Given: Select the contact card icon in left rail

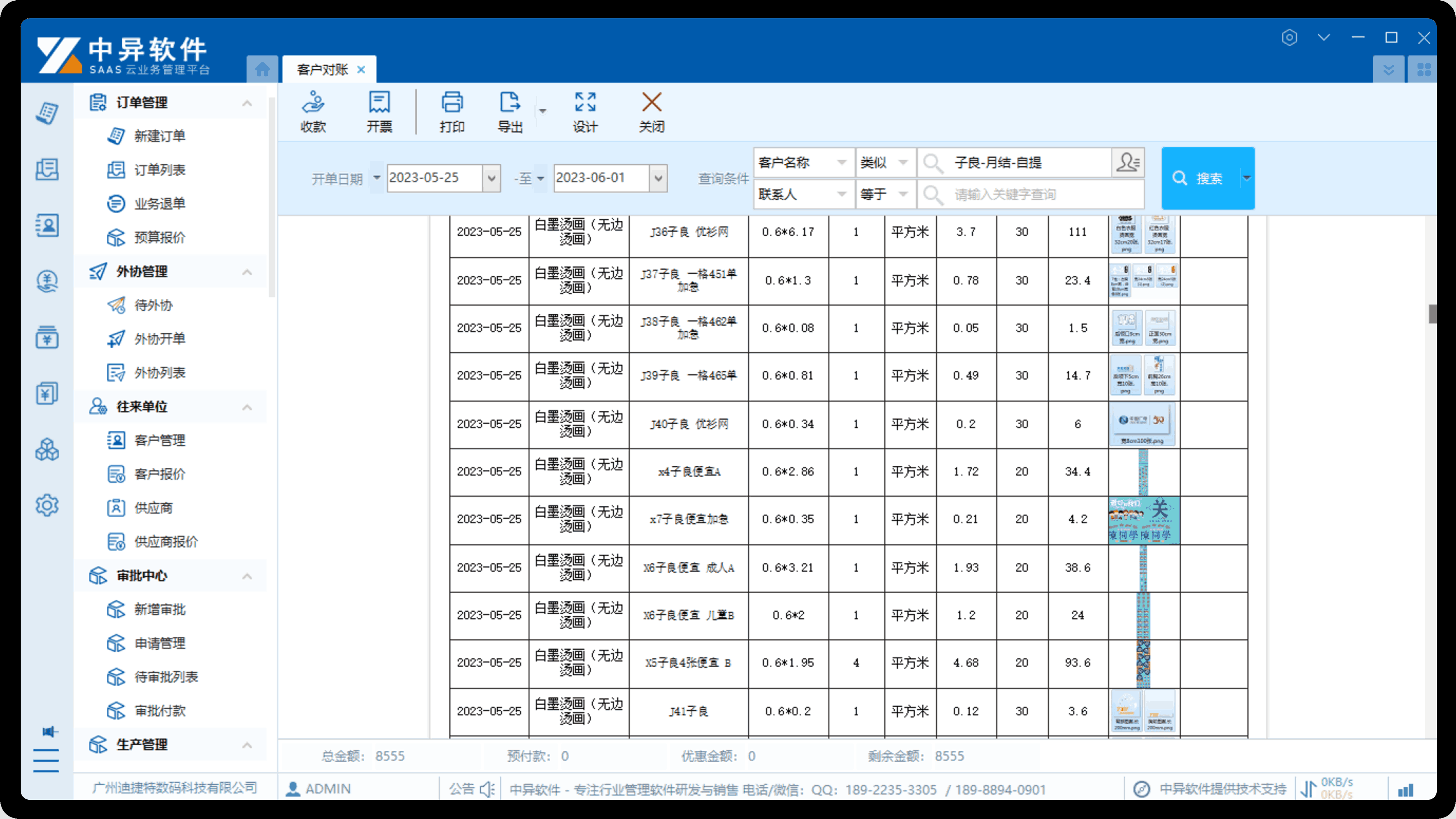Looking at the screenshot, I should (x=47, y=225).
